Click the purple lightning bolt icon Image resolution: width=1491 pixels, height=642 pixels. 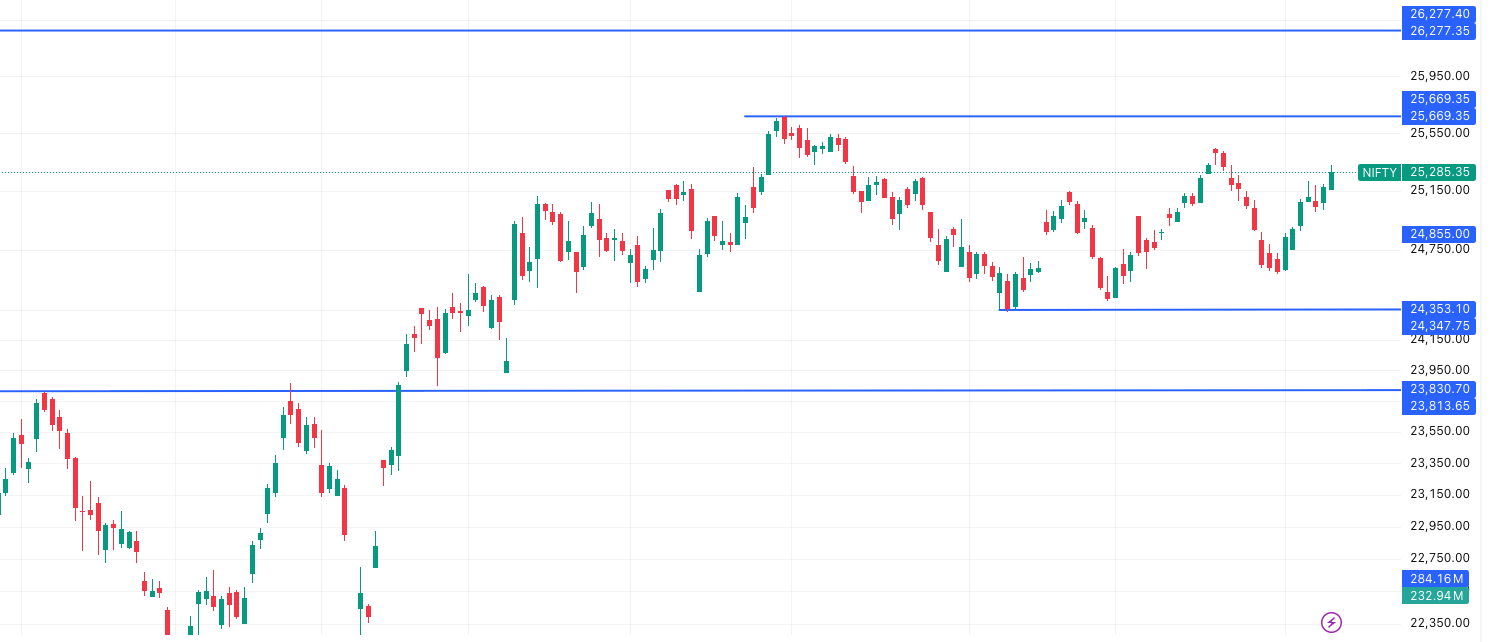[1331, 623]
